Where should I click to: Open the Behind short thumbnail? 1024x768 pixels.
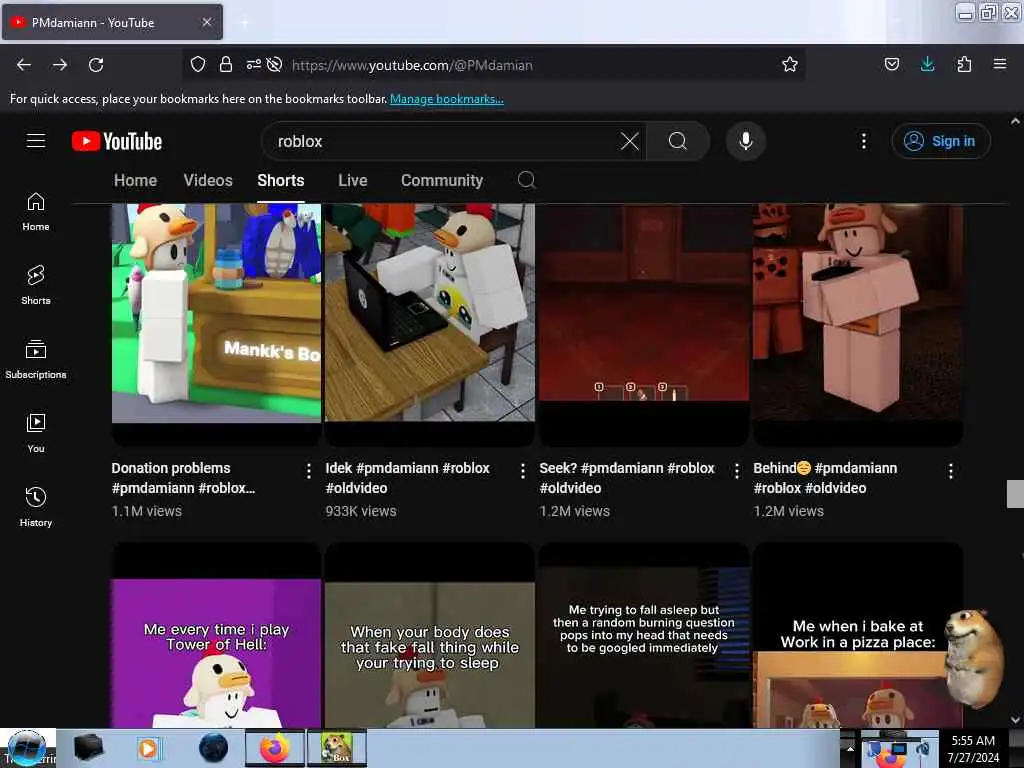point(857,325)
